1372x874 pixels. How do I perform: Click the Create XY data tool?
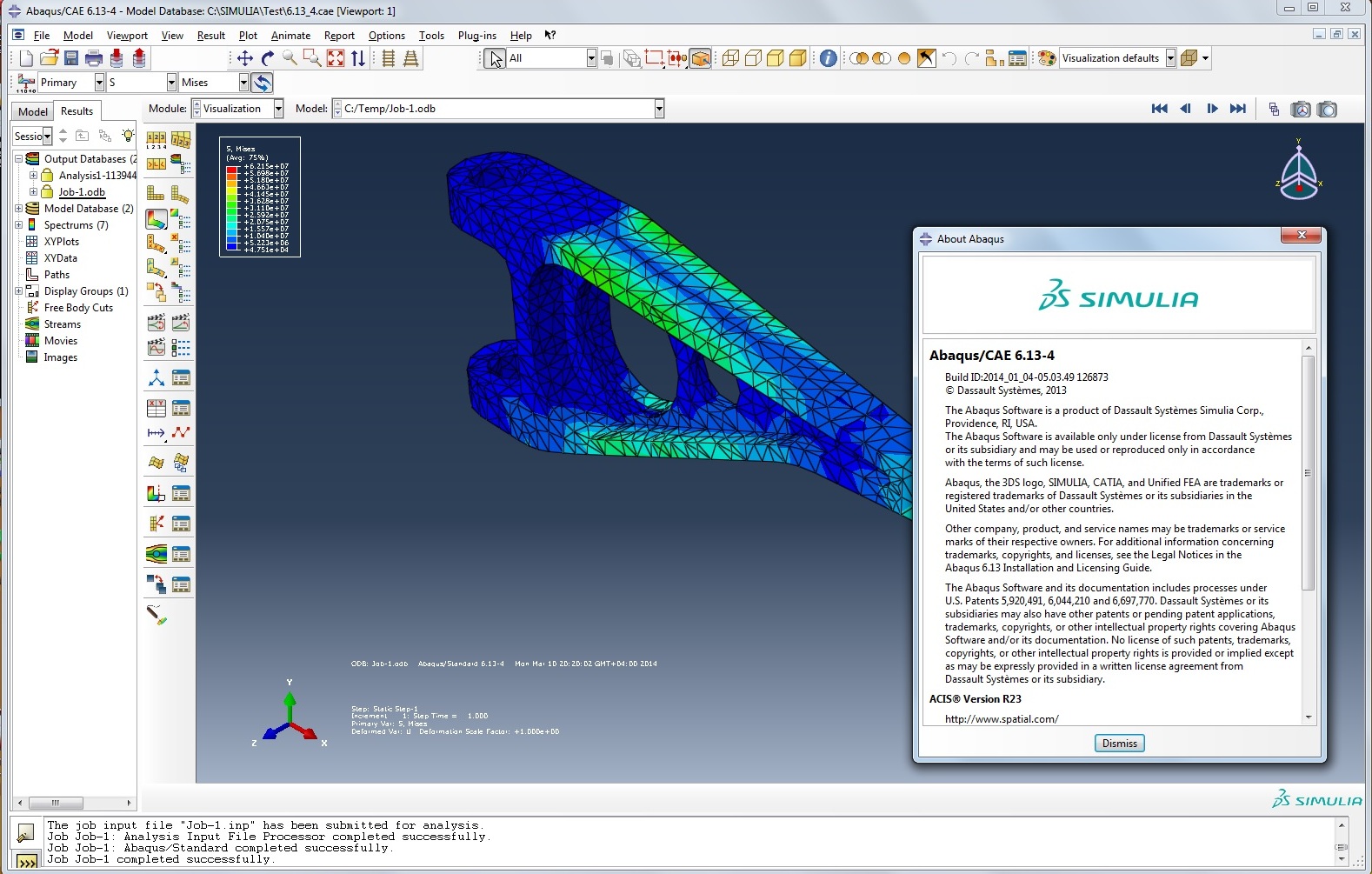[x=157, y=408]
